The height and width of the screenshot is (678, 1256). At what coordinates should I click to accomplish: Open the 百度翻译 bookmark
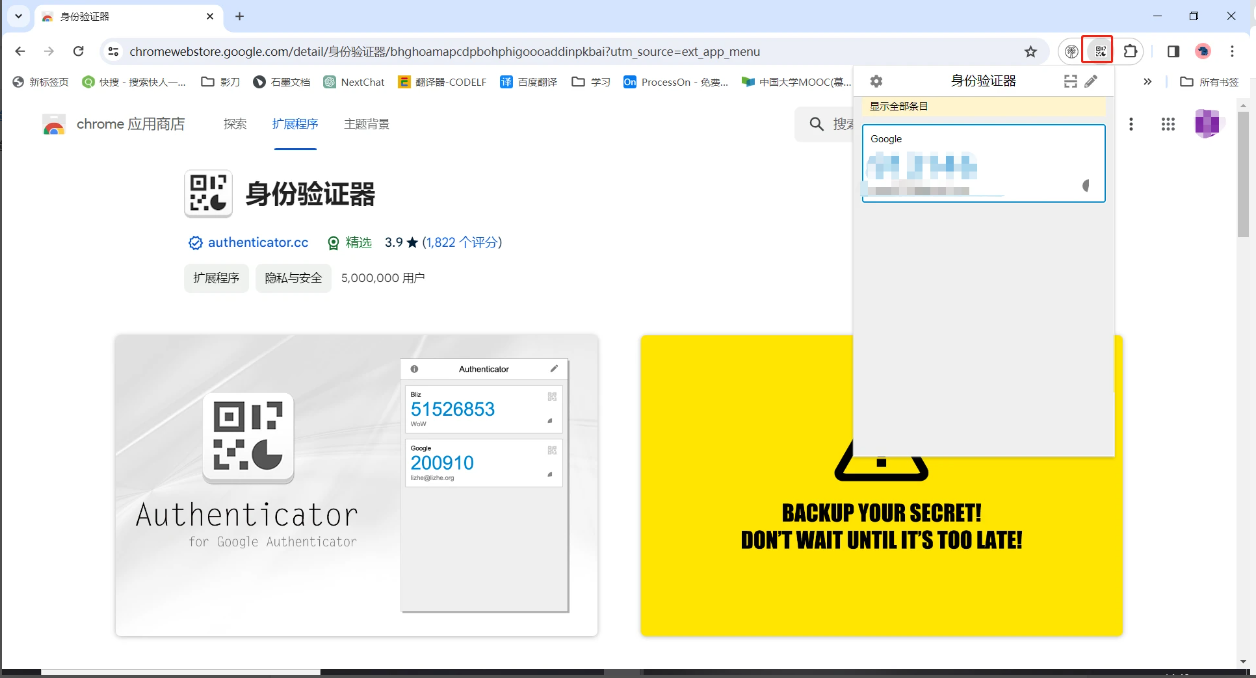coord(529,82)
